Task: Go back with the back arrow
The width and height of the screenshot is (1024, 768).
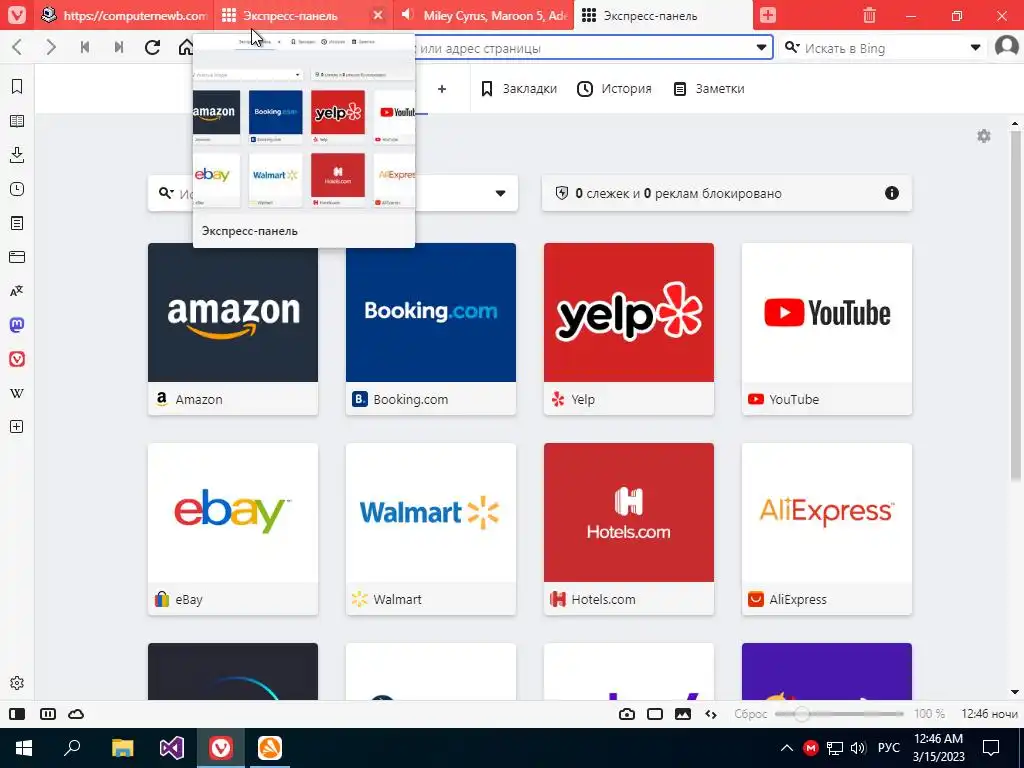Action: coord(18,47)
